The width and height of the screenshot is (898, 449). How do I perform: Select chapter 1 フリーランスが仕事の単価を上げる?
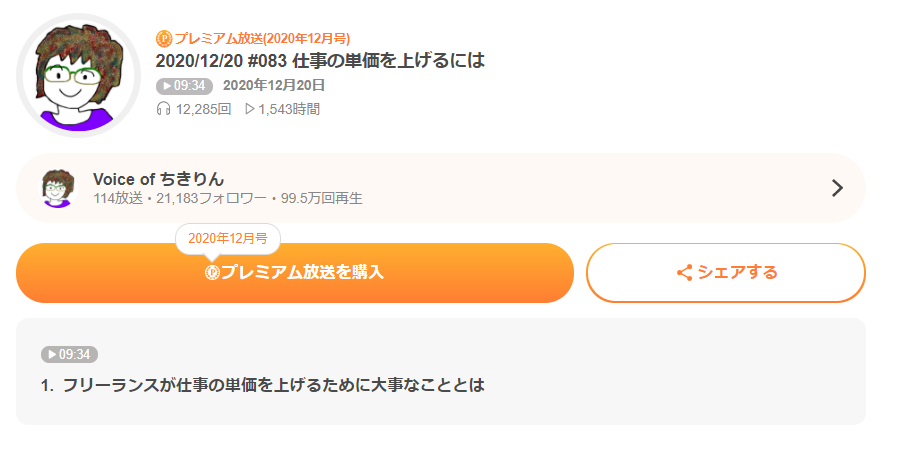[263, 385]
